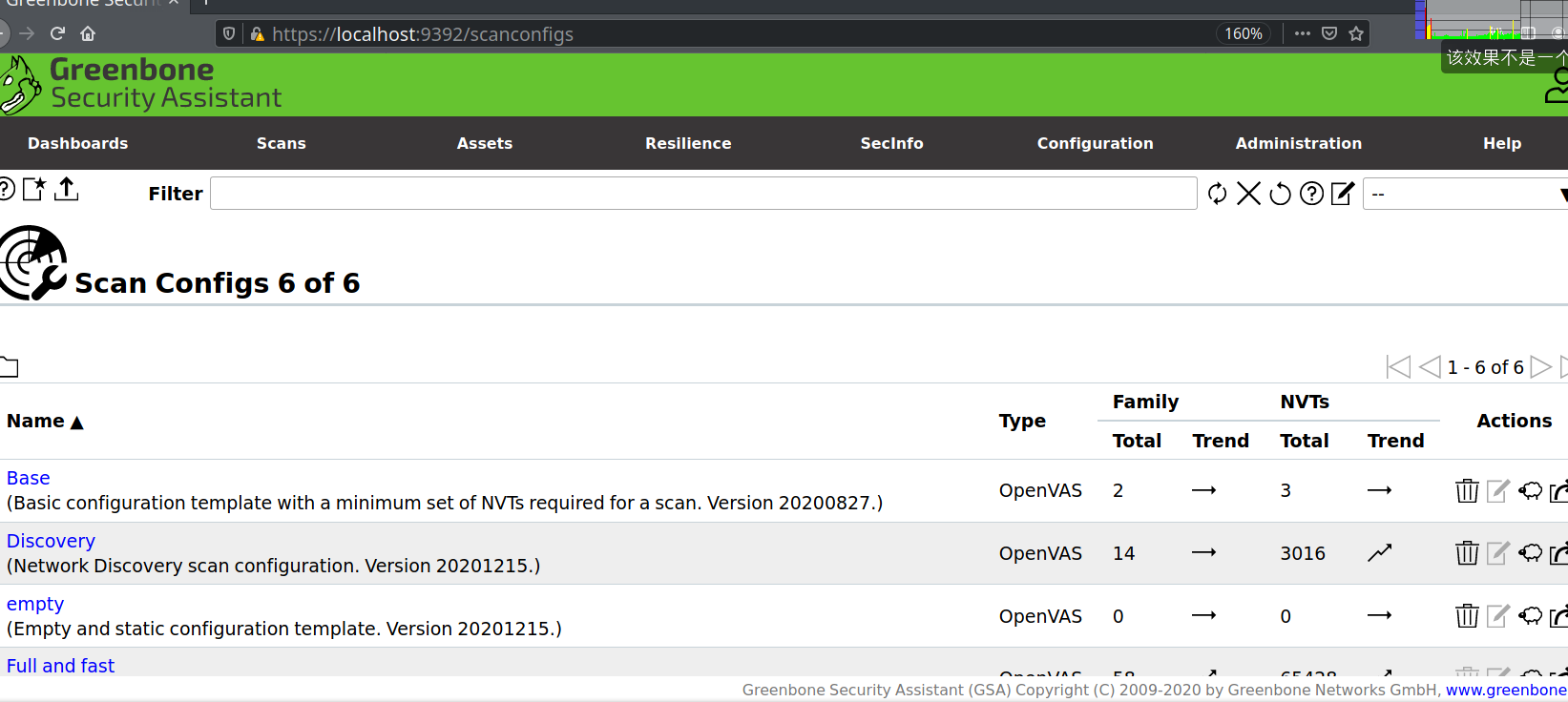This screenshot has height=702, width=1568.
Task: Sort the table by Type column
Action: pos(1022,421)
